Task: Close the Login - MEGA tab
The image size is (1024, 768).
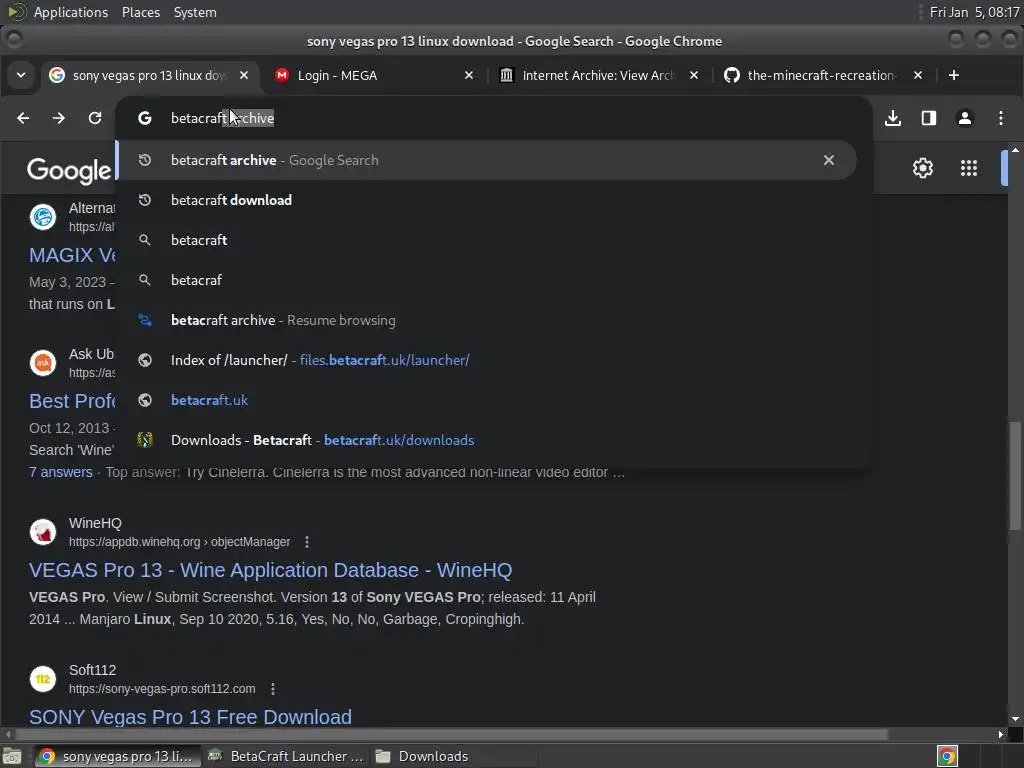Action: coord(469,76)
